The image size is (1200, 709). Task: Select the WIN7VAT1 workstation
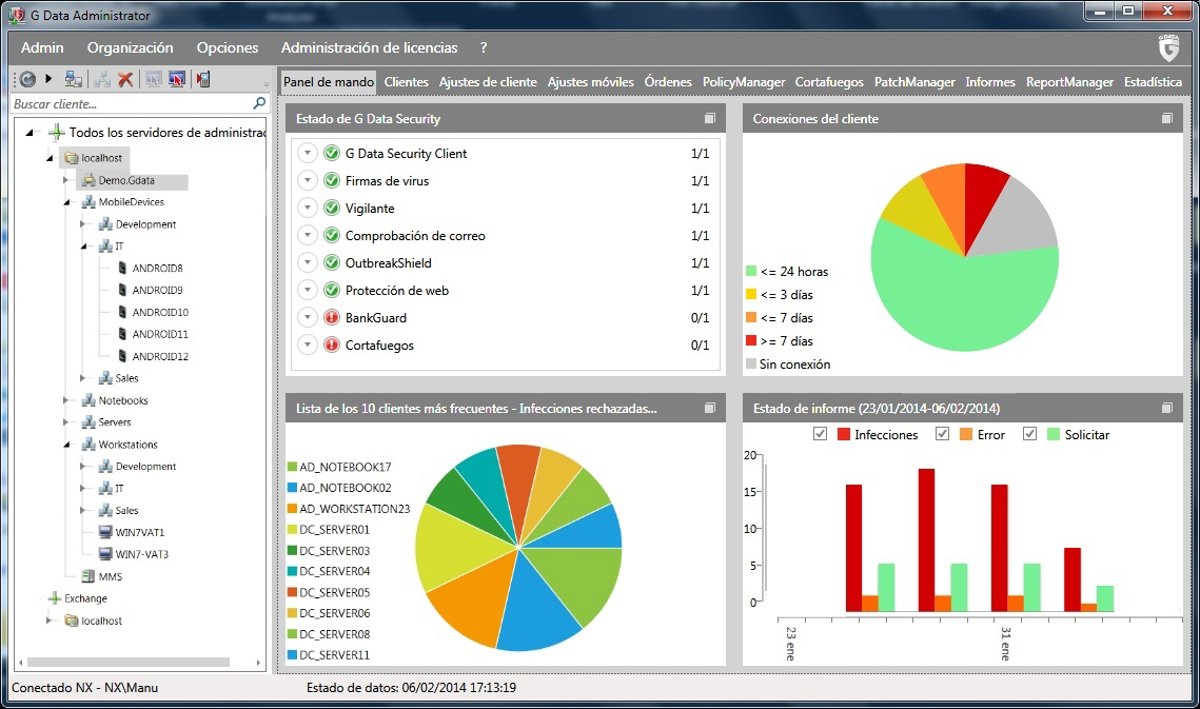click(x=139, y=532)
